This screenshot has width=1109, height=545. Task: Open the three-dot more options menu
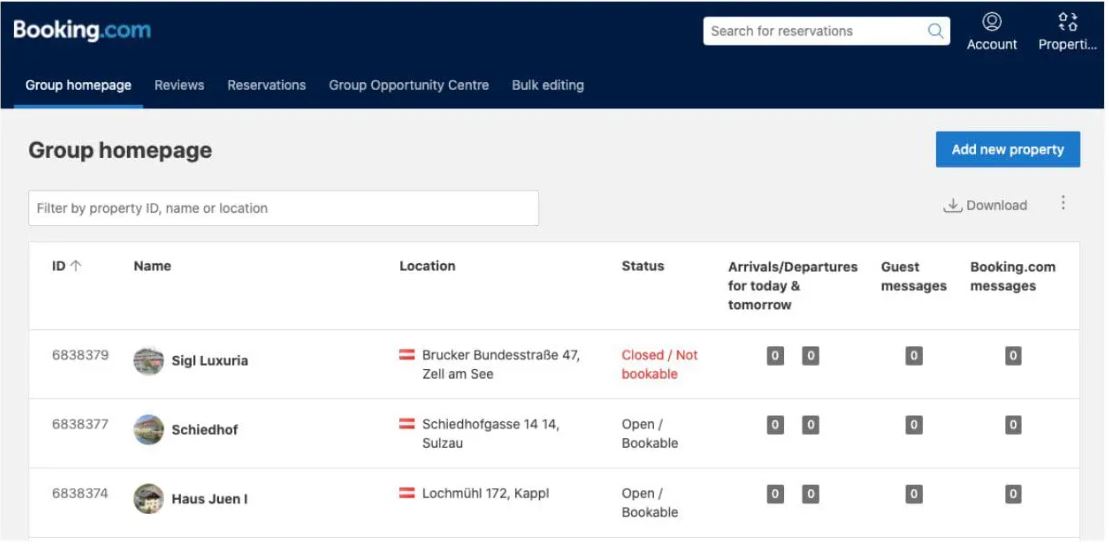(x=1062, y=203)
